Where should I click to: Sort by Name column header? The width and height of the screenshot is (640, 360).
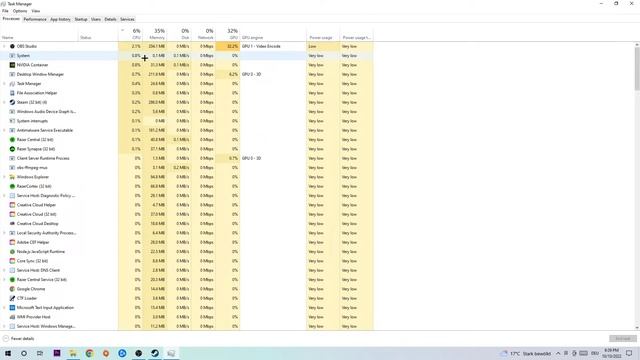point(39,34)
